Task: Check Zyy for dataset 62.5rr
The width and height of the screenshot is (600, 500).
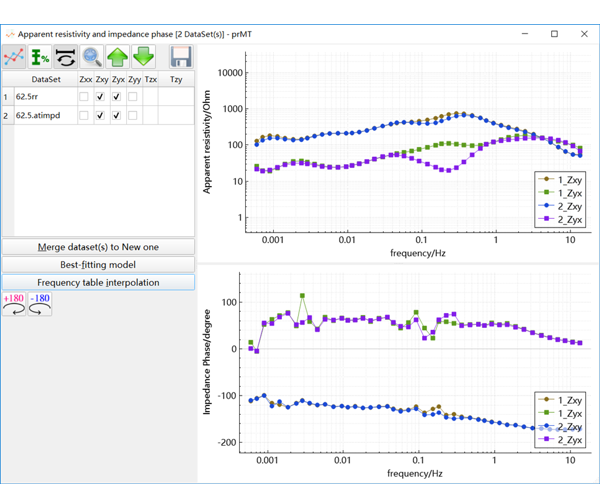Action: pyautogui.click(x=133, y=97)
